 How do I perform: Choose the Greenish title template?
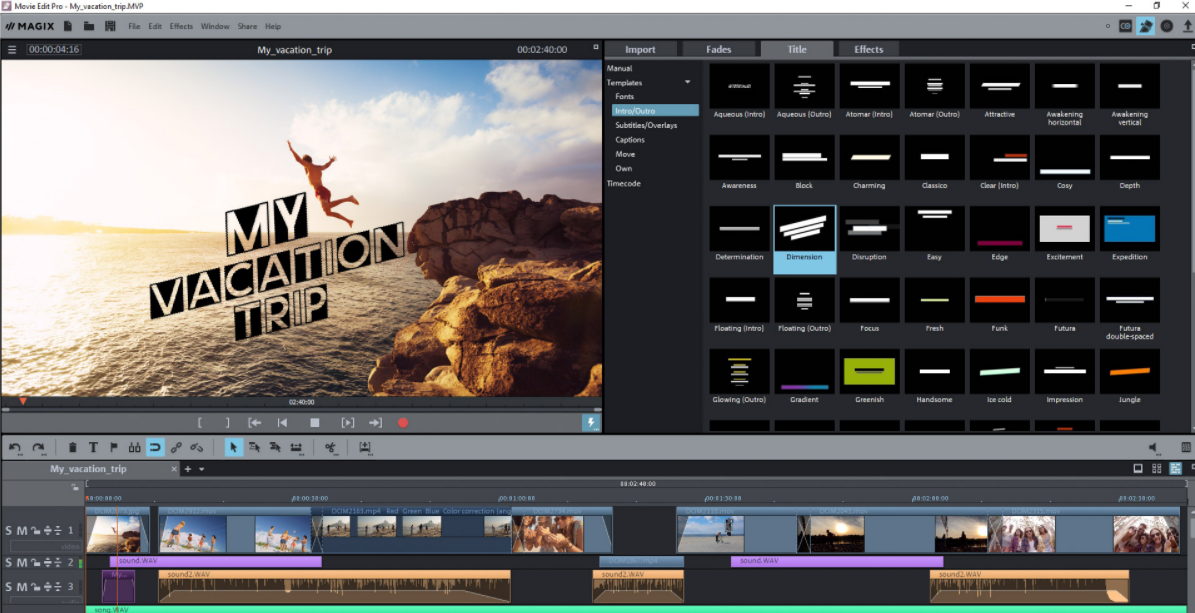[870, 375]
